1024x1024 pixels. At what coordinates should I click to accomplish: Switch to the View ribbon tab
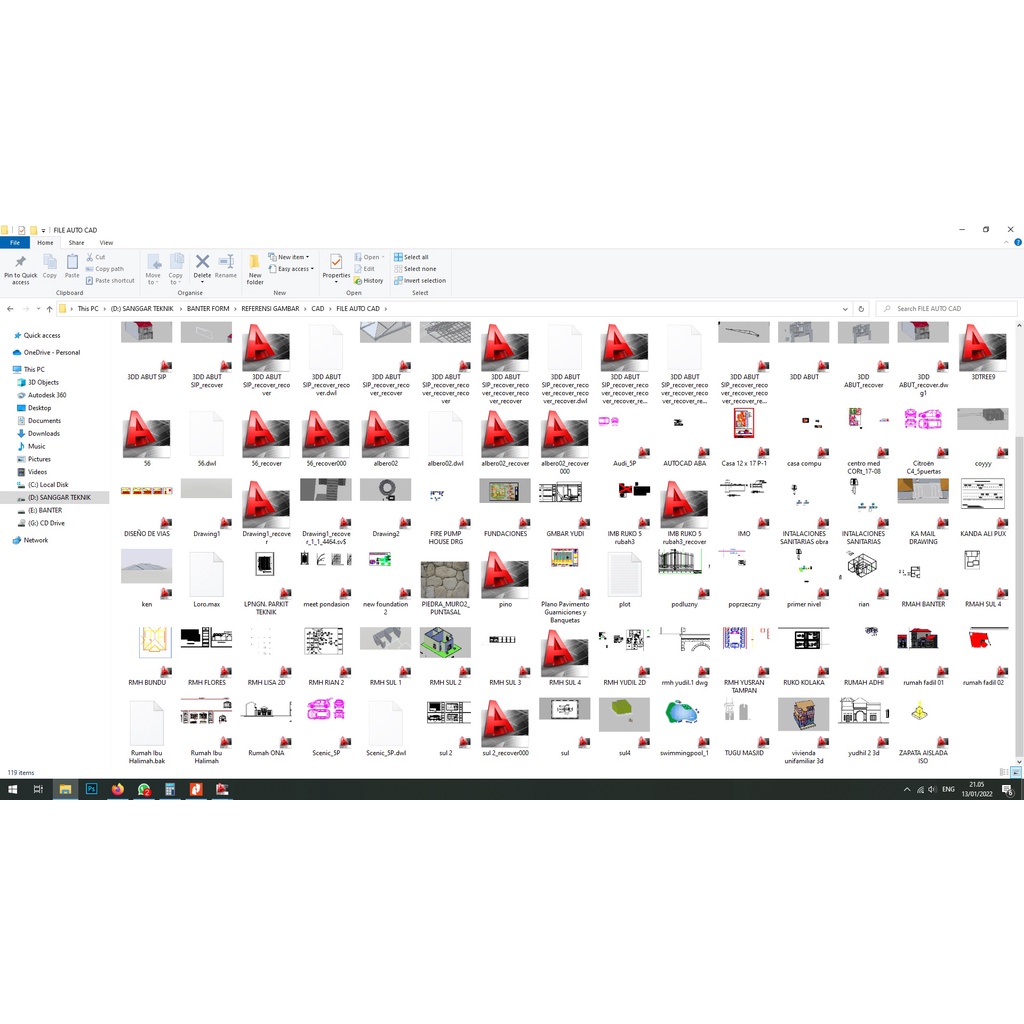point(106,243)
